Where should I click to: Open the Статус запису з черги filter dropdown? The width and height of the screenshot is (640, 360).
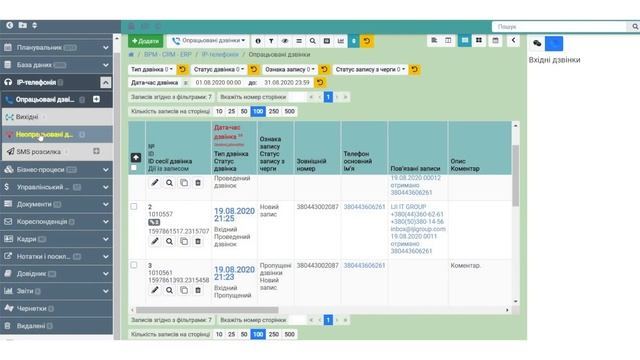click(x=370, y=69)
